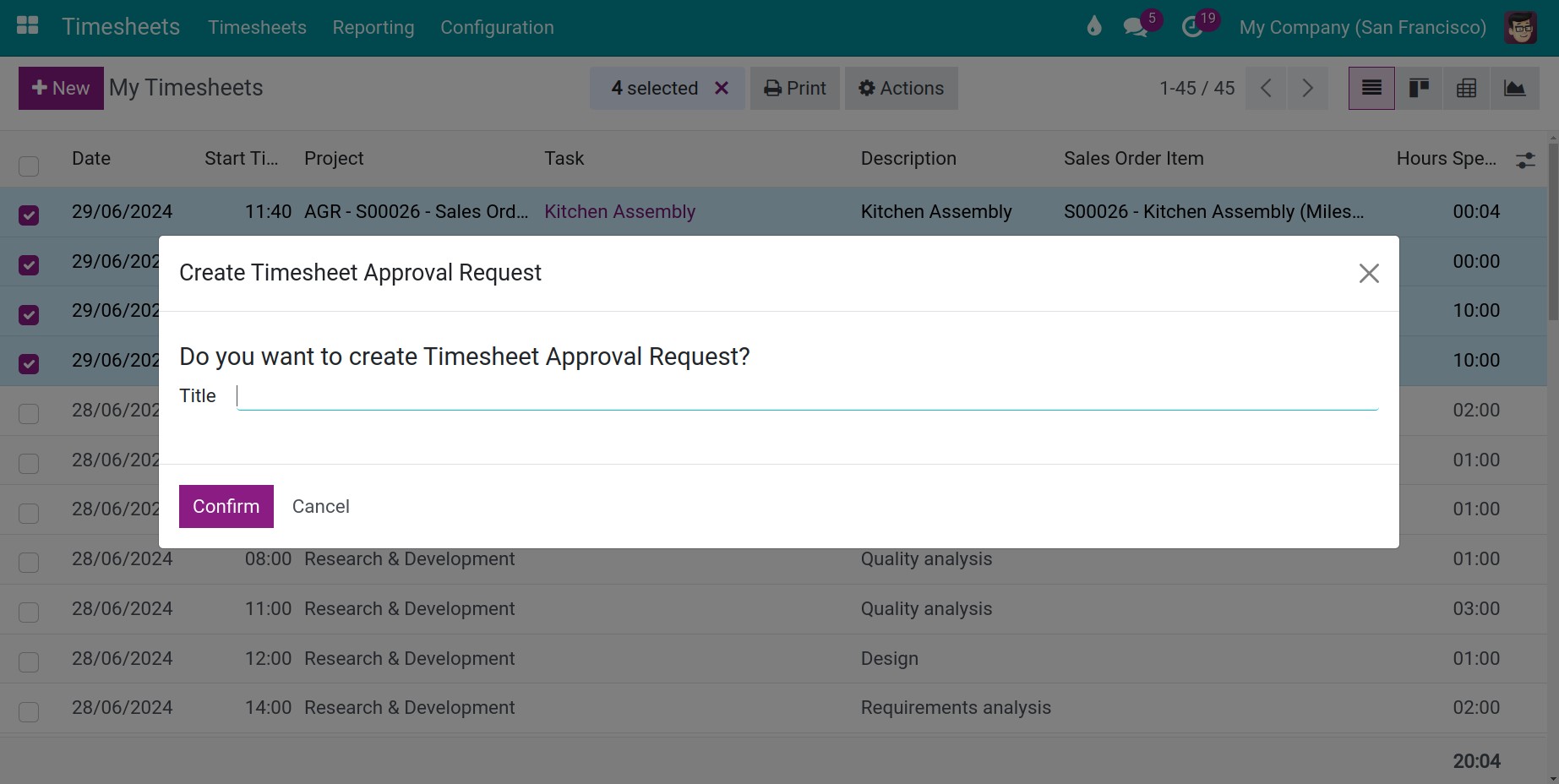Focus the Title input field
Screen dimensions: 1559x784
click(807, 395)
